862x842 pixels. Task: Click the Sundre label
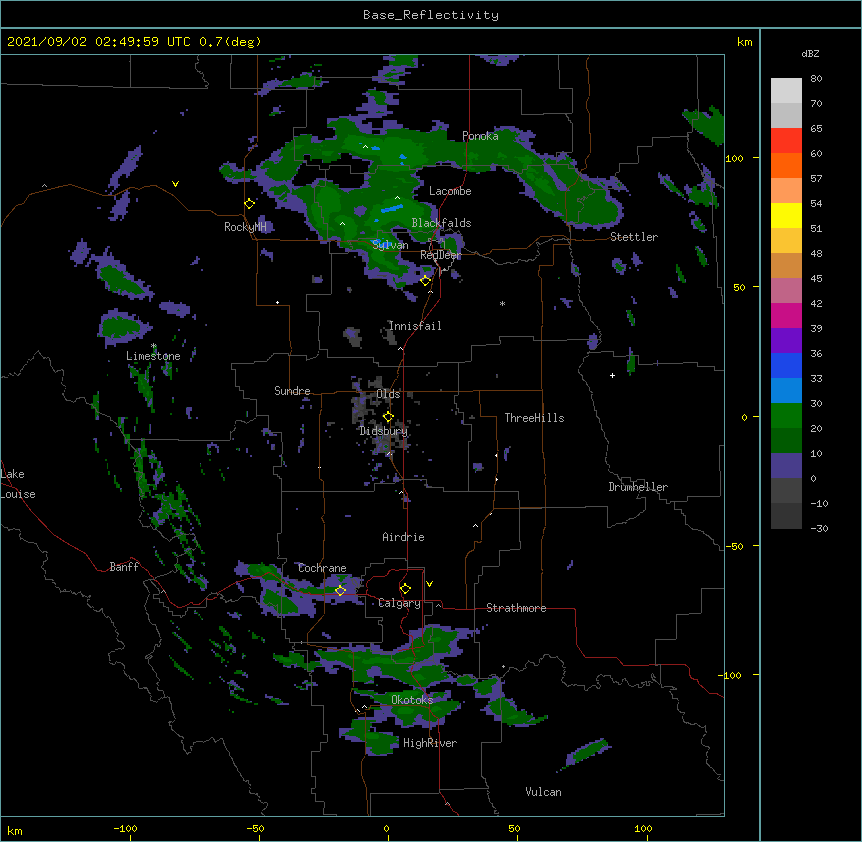coord(292,391)
